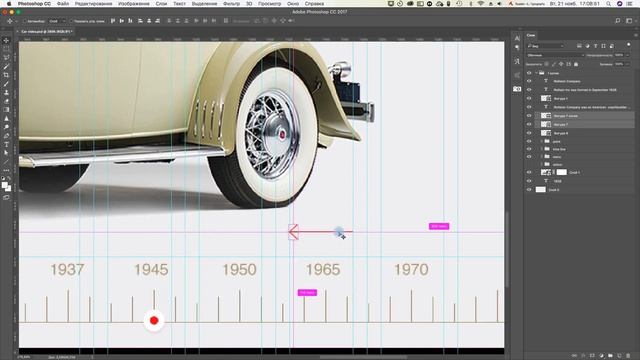Open the Редактирование menu
Viewport: 640px width, 360px height.
pyautogui.click(x=93, y=4)
